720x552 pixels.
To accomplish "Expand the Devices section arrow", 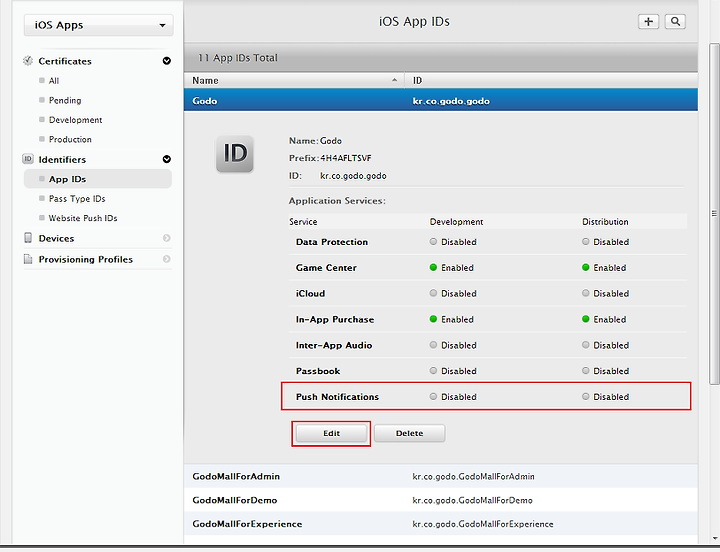I will [167, 238].
